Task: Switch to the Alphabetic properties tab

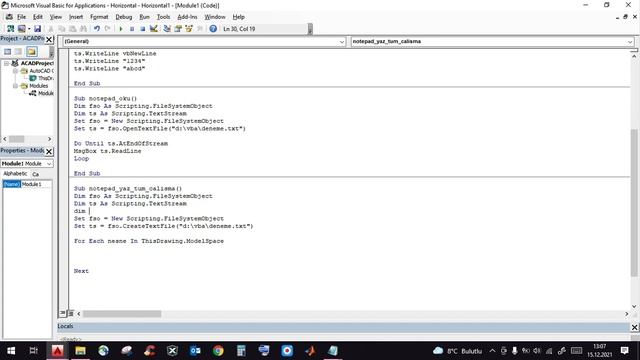Action: point(15,173)
